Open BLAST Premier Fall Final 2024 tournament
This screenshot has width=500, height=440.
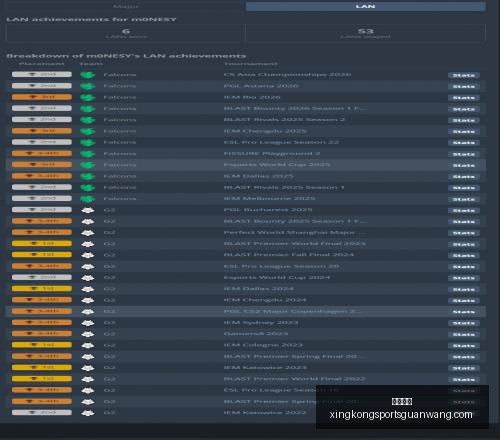tap(289, 255)
